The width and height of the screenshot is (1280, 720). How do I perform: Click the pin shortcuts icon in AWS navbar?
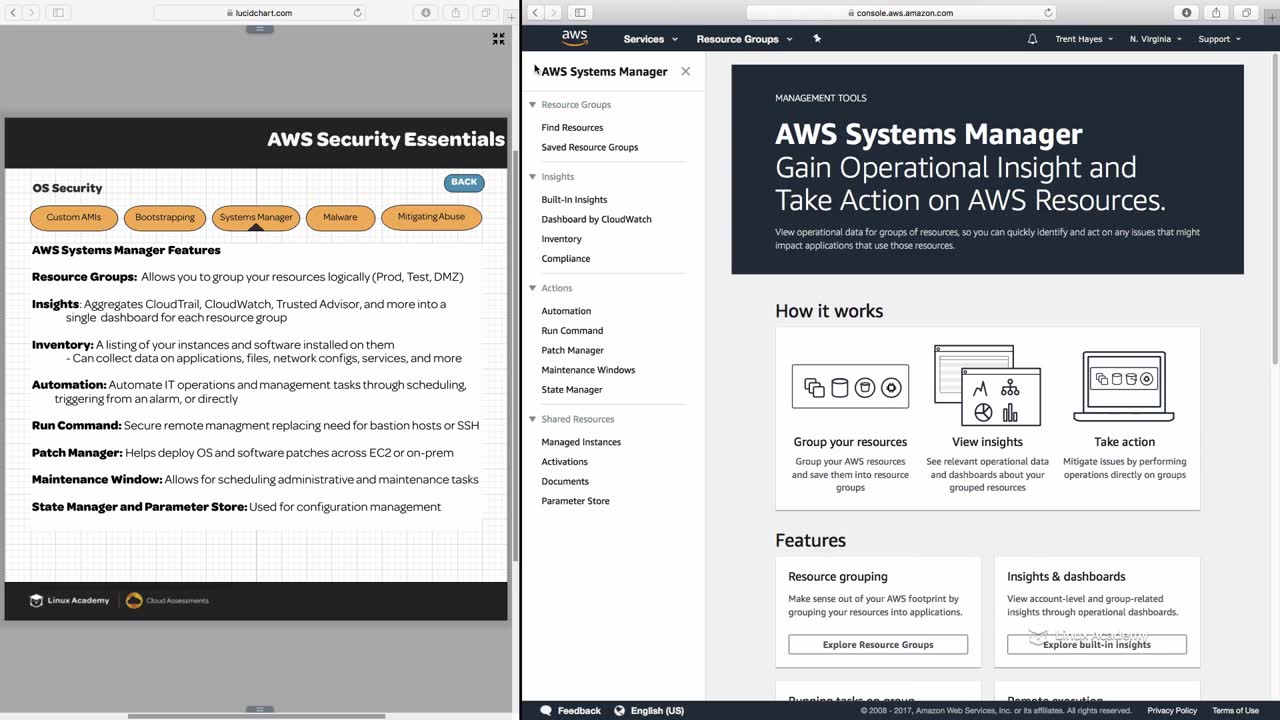(817, 39)
